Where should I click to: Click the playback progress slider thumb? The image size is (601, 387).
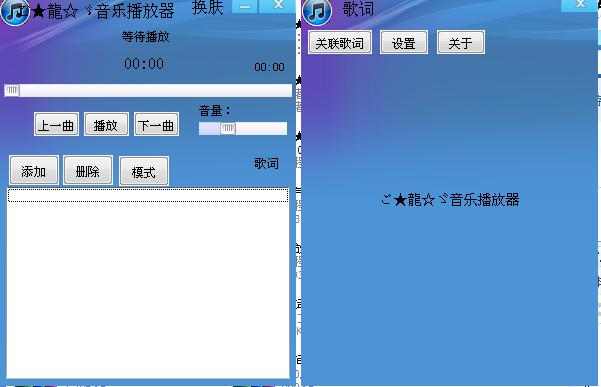pyautogui.click(x=12, y=90)
